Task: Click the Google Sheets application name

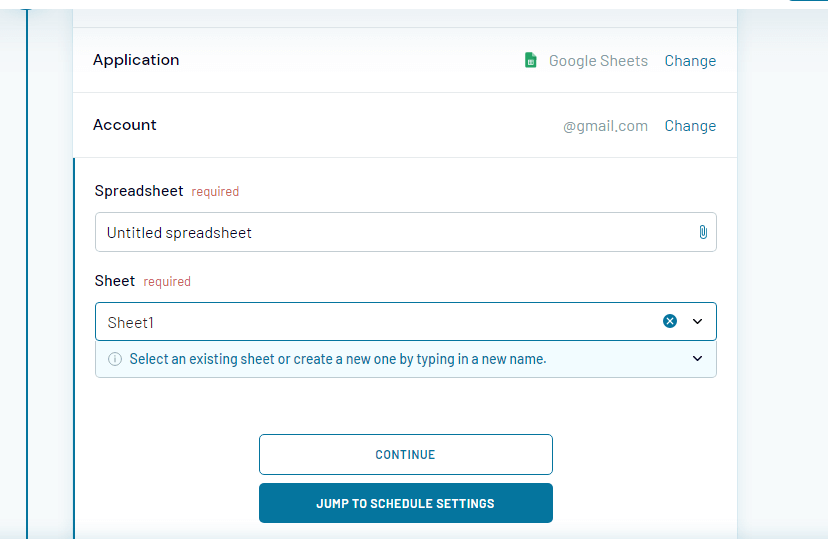Action: tap(598, 61)
